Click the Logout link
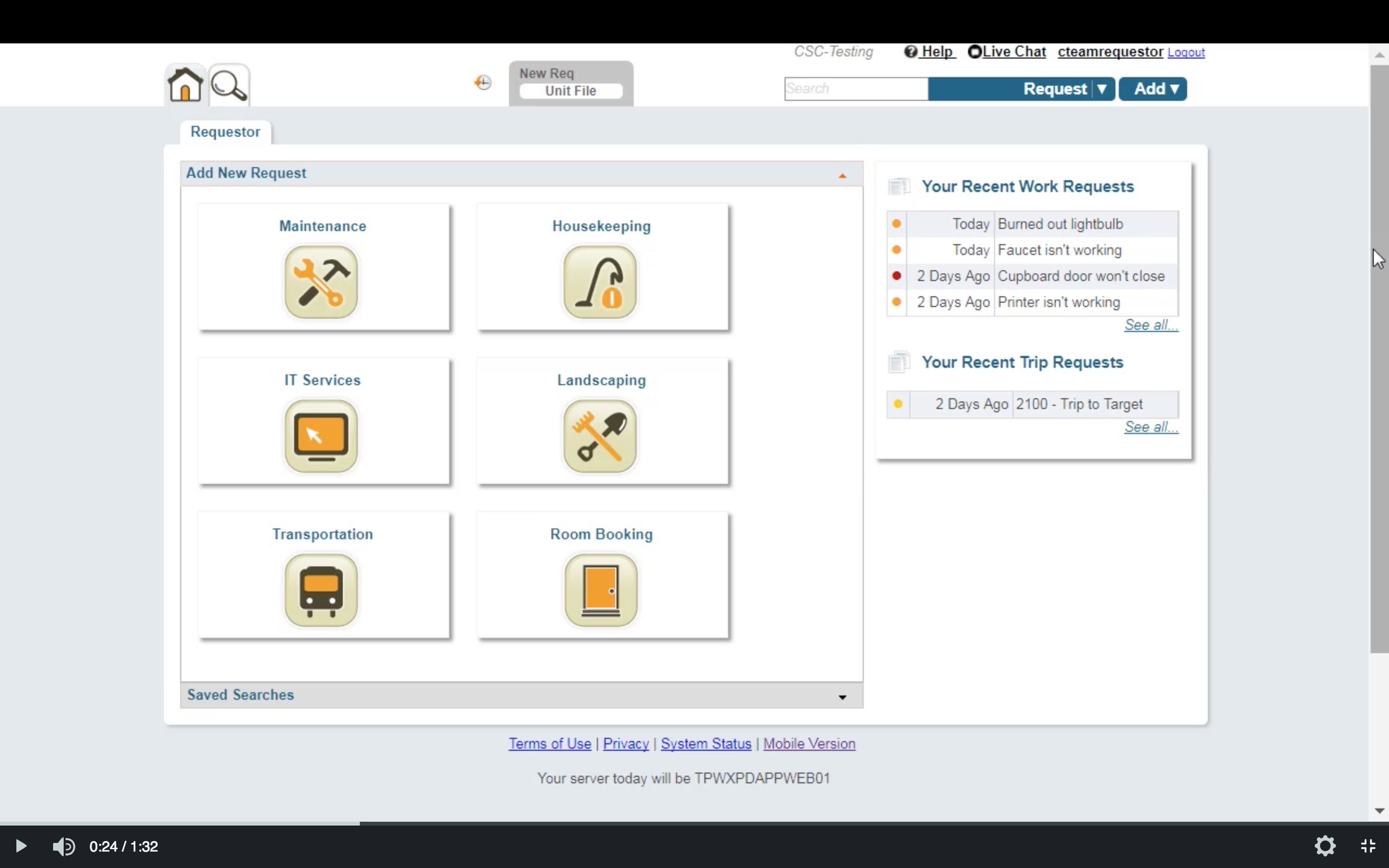1389x868 pixels. pos(1186,52)
